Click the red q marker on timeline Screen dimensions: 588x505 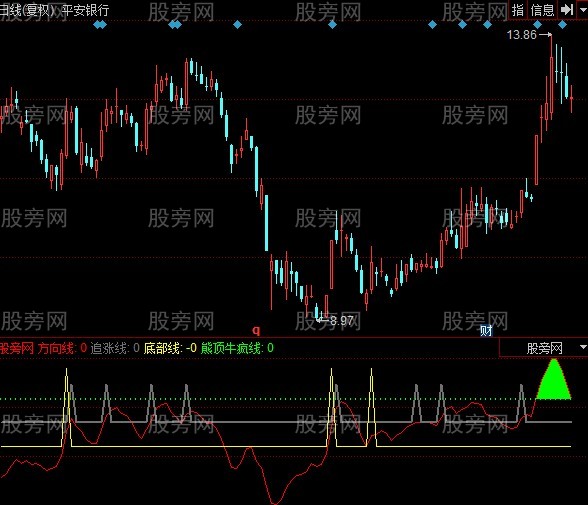(x=256, y=330)
